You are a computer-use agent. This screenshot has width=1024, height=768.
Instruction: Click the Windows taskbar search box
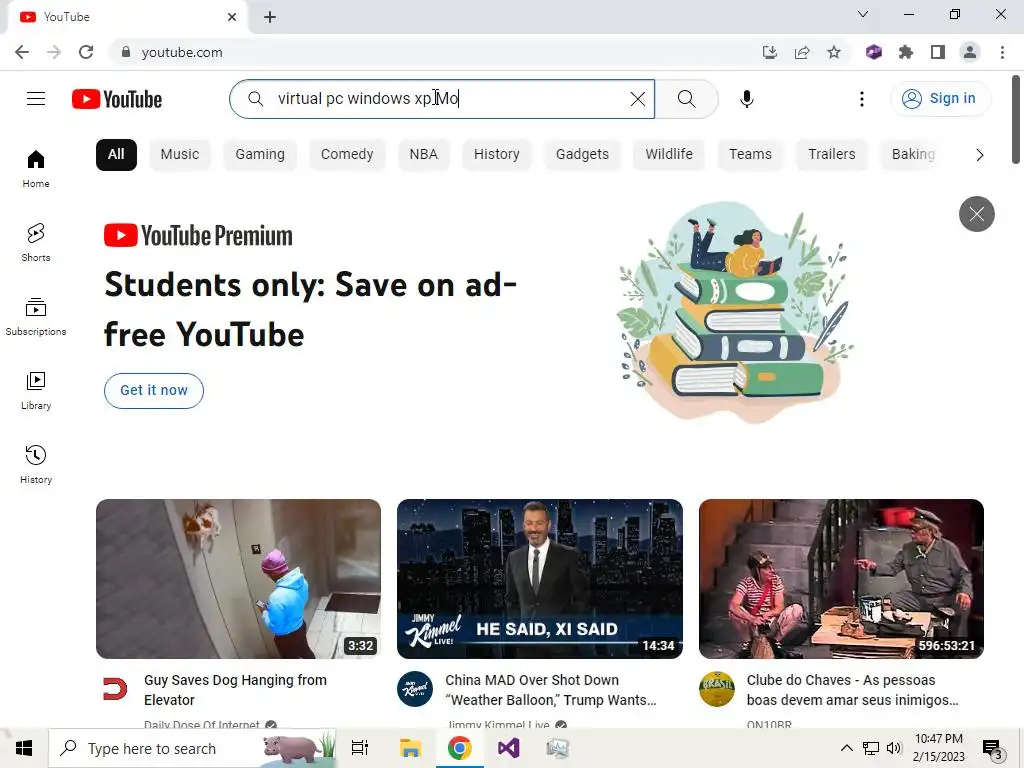[192, 748]
